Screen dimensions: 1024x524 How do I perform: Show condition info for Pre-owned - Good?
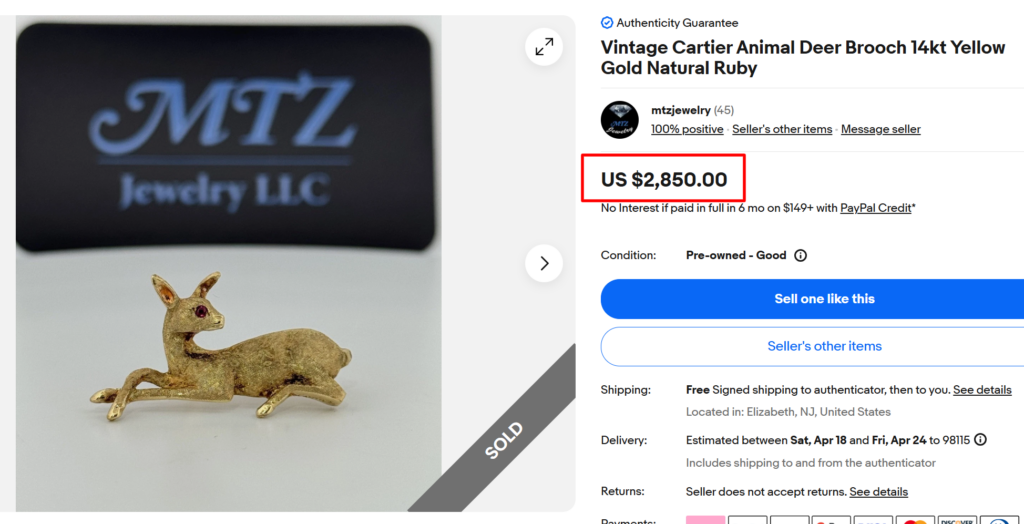[800, 255]
